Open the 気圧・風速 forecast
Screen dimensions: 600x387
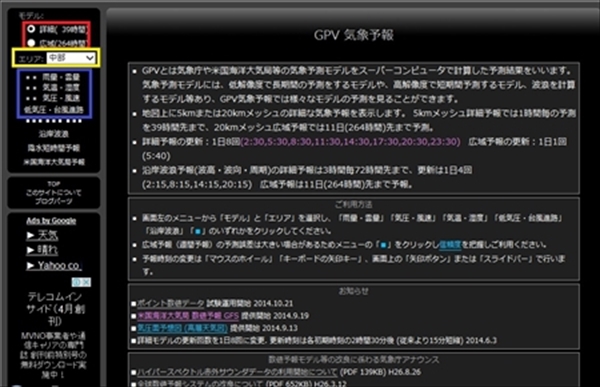(x=61, y=98)
